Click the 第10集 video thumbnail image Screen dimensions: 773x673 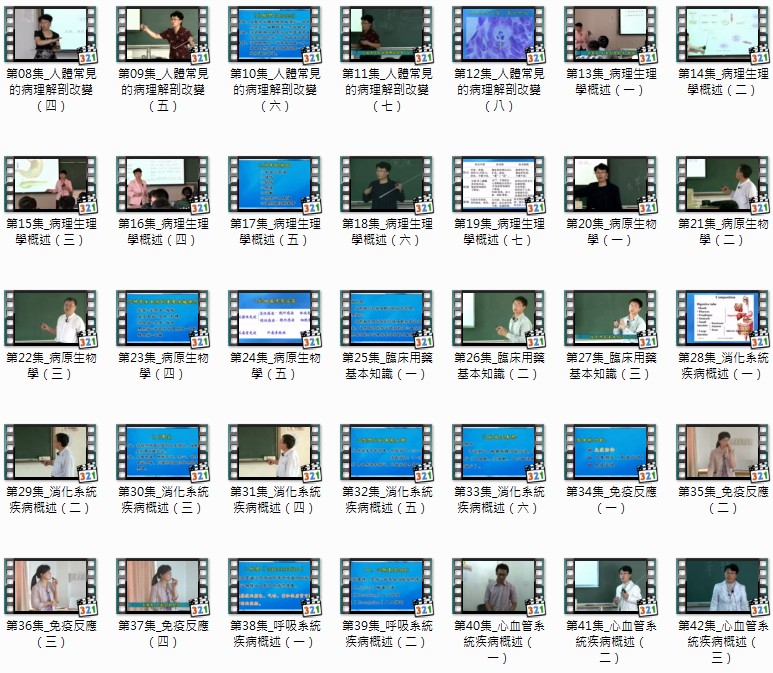coord(274,35)
